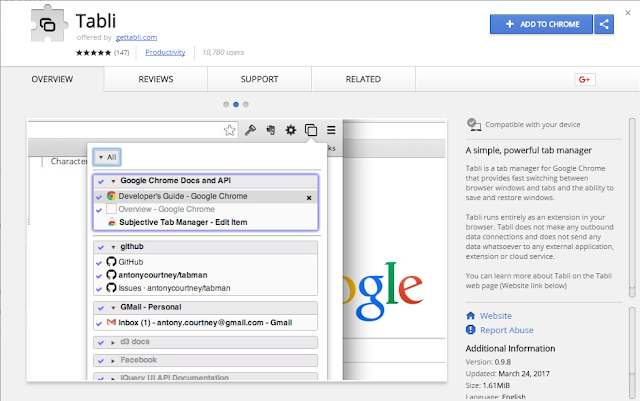Switch to the Reviews tab
The height and width of the screenshot is (401, 640).
point(156,79)
